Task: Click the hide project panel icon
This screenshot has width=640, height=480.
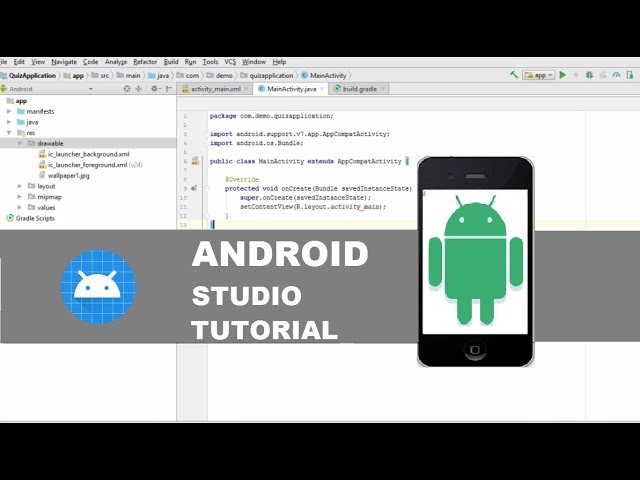Action: pos(169,89)
